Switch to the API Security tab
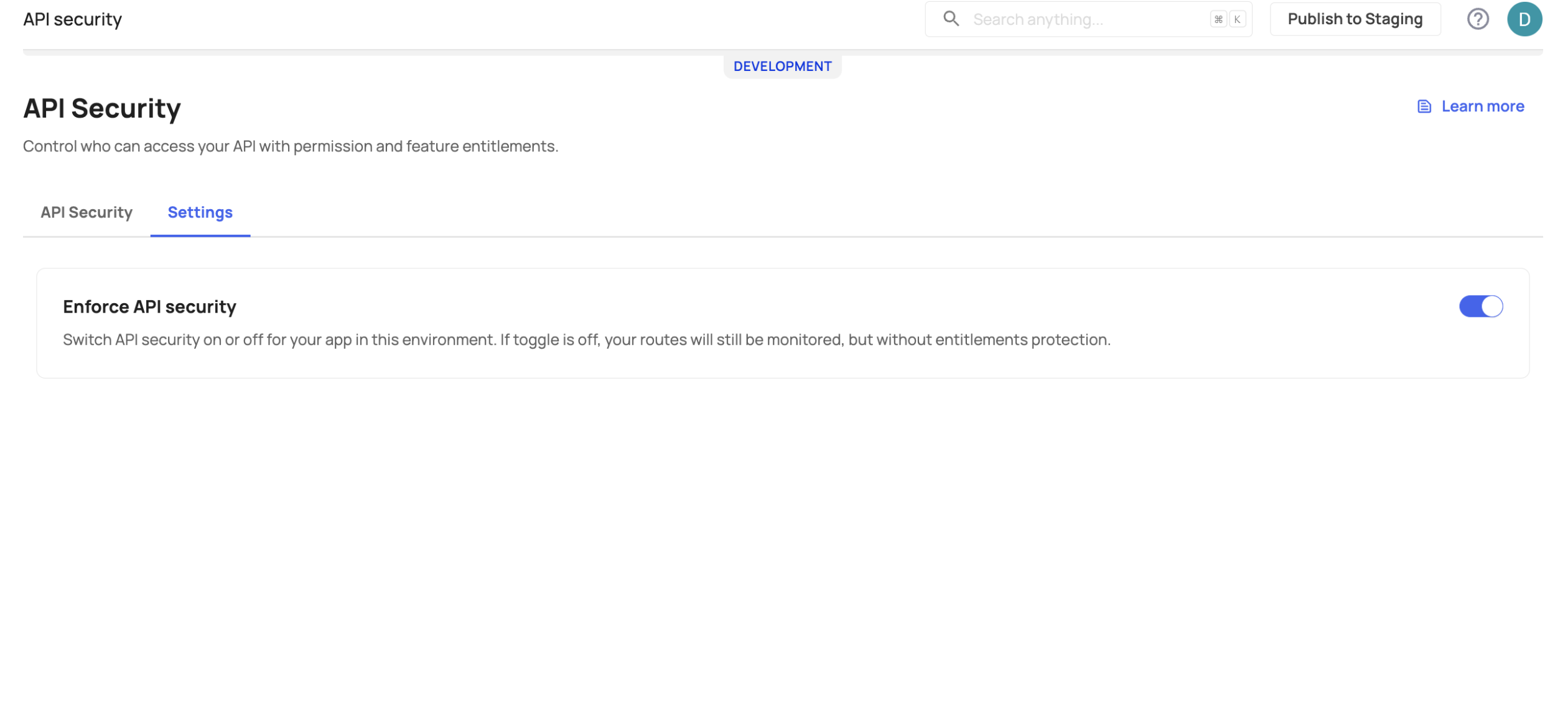This screenshot has width=1568, height=701. 86,212
